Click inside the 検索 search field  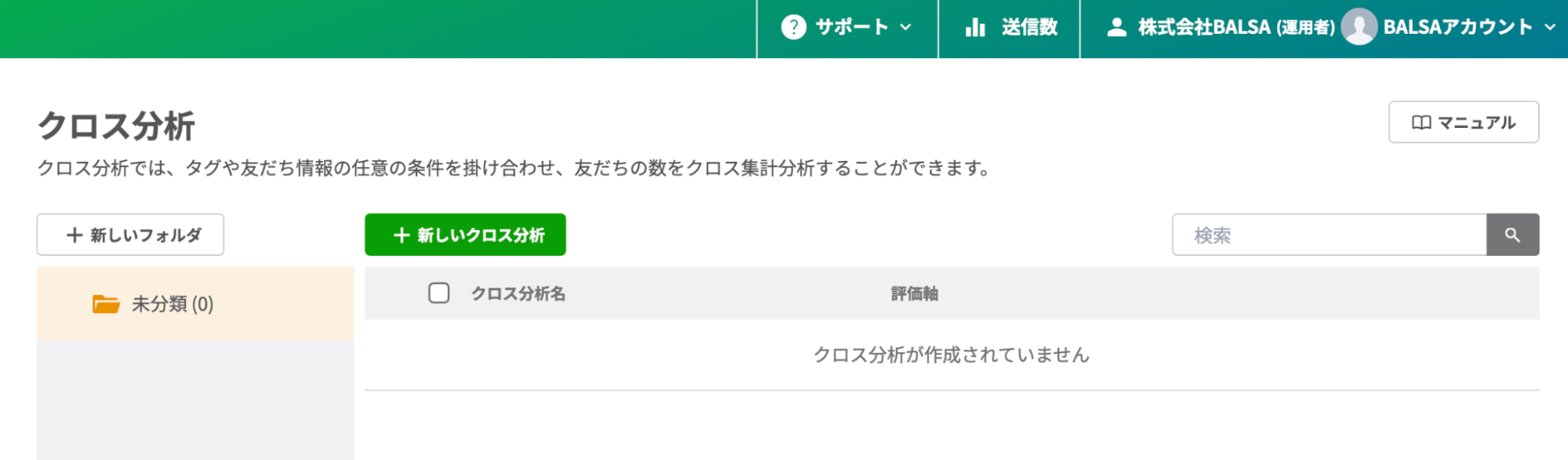tap(1326, 234)
